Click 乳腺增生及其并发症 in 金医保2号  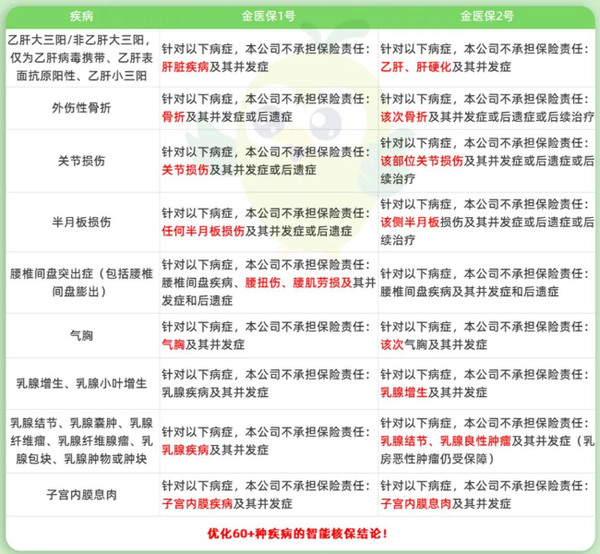(434, 392)
